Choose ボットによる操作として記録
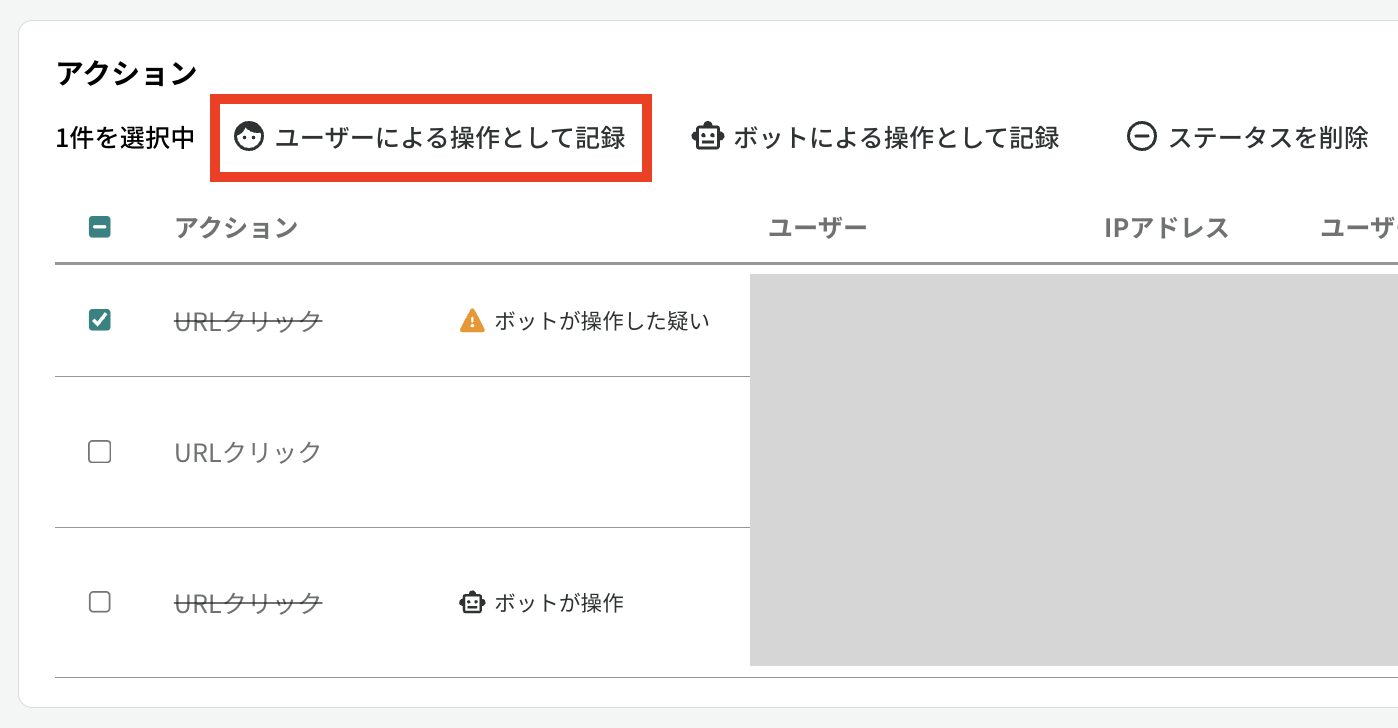 [875, 137]
